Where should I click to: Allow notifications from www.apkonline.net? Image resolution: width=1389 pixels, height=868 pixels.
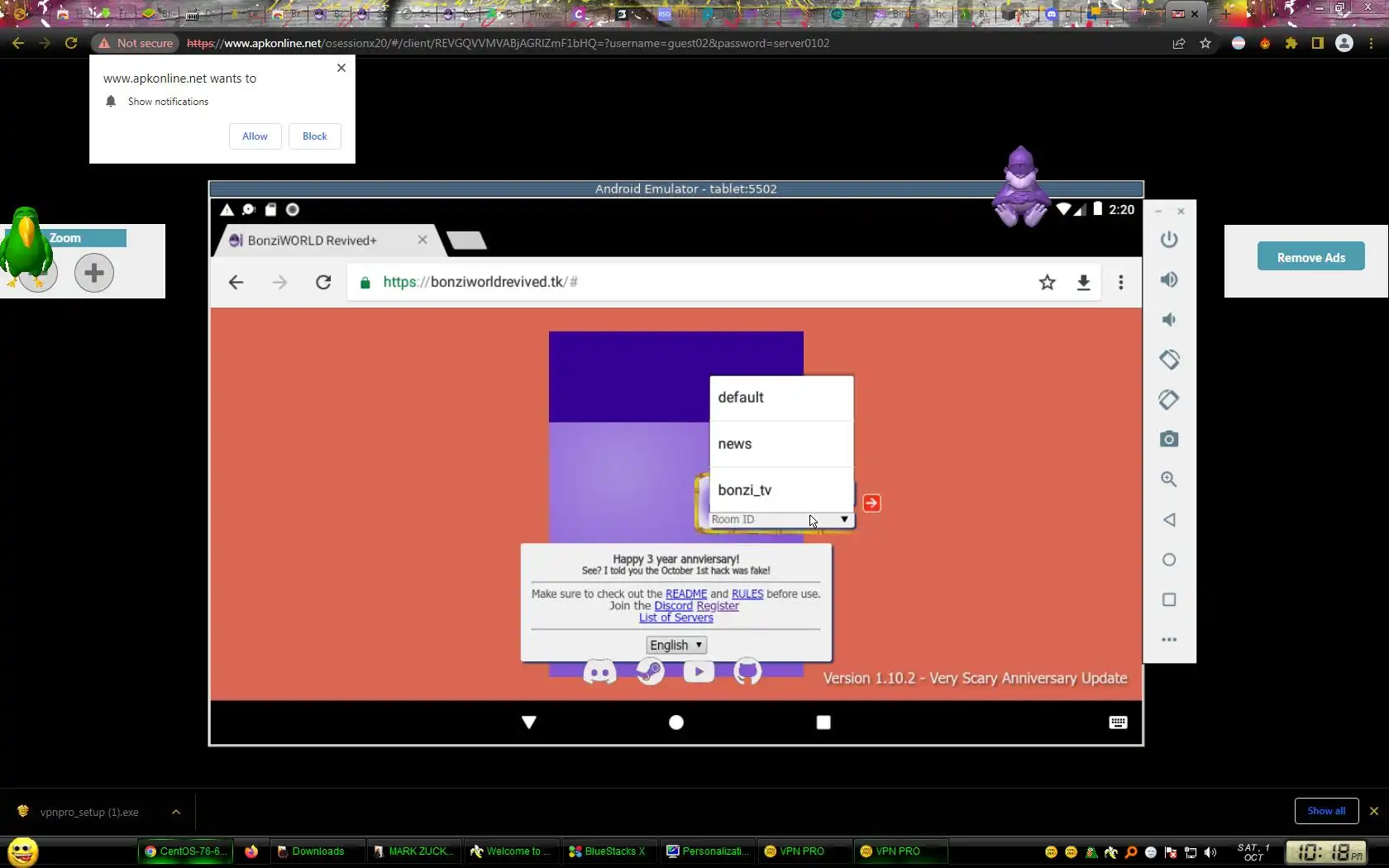255,136
